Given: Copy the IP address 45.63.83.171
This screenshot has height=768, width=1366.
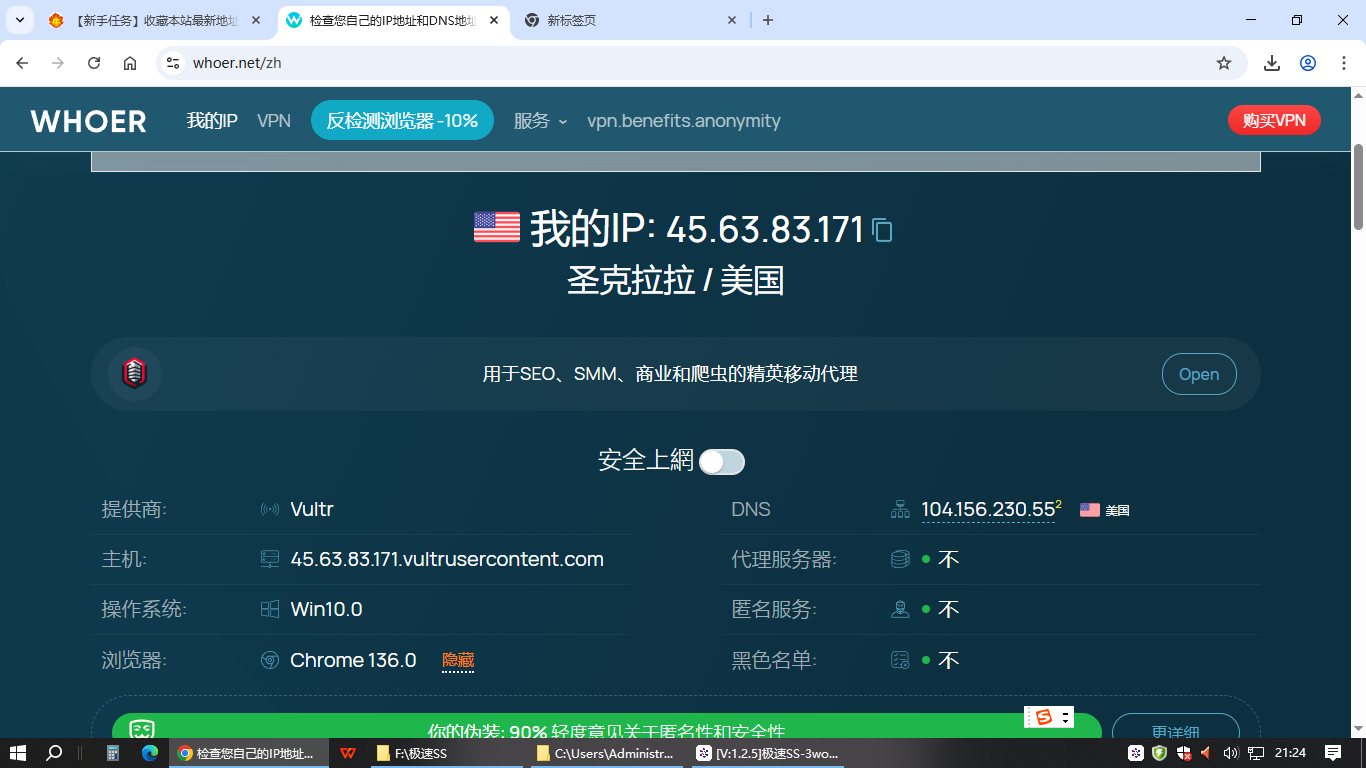Looking at the screenshot, I should [x=882, y=231].
